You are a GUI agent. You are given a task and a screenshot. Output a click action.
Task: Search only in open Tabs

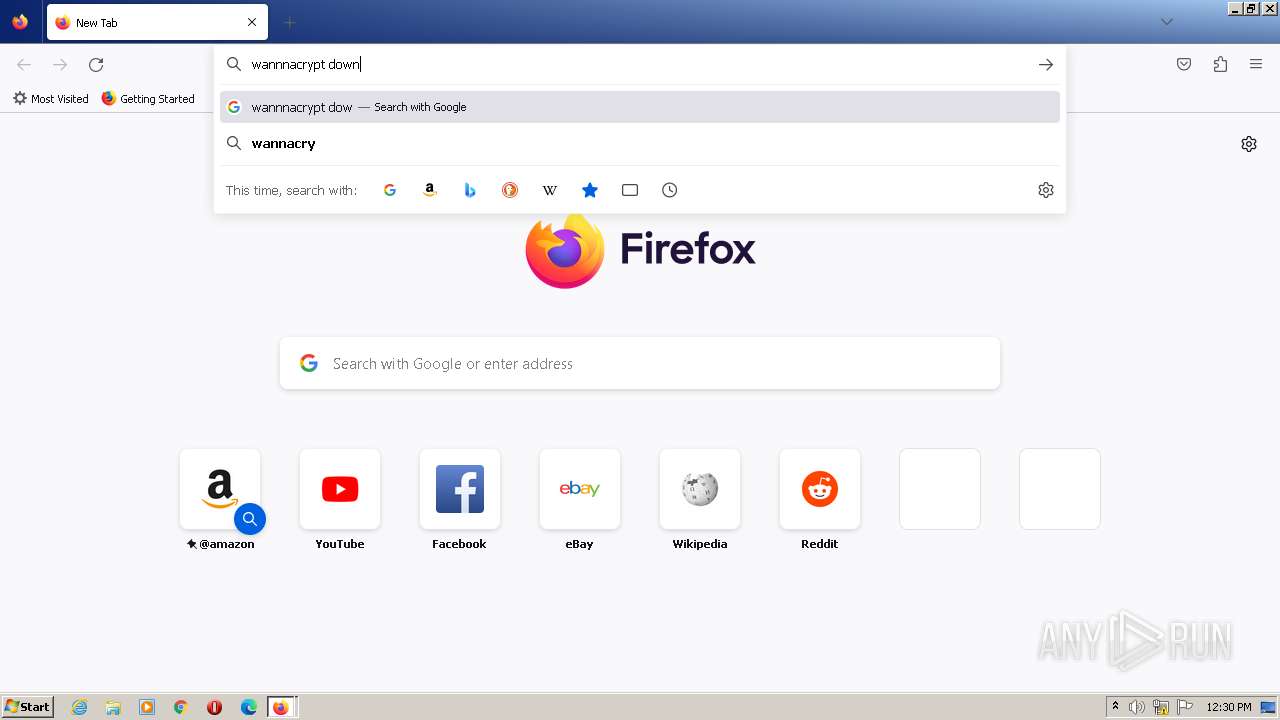(x=630, y=190)
